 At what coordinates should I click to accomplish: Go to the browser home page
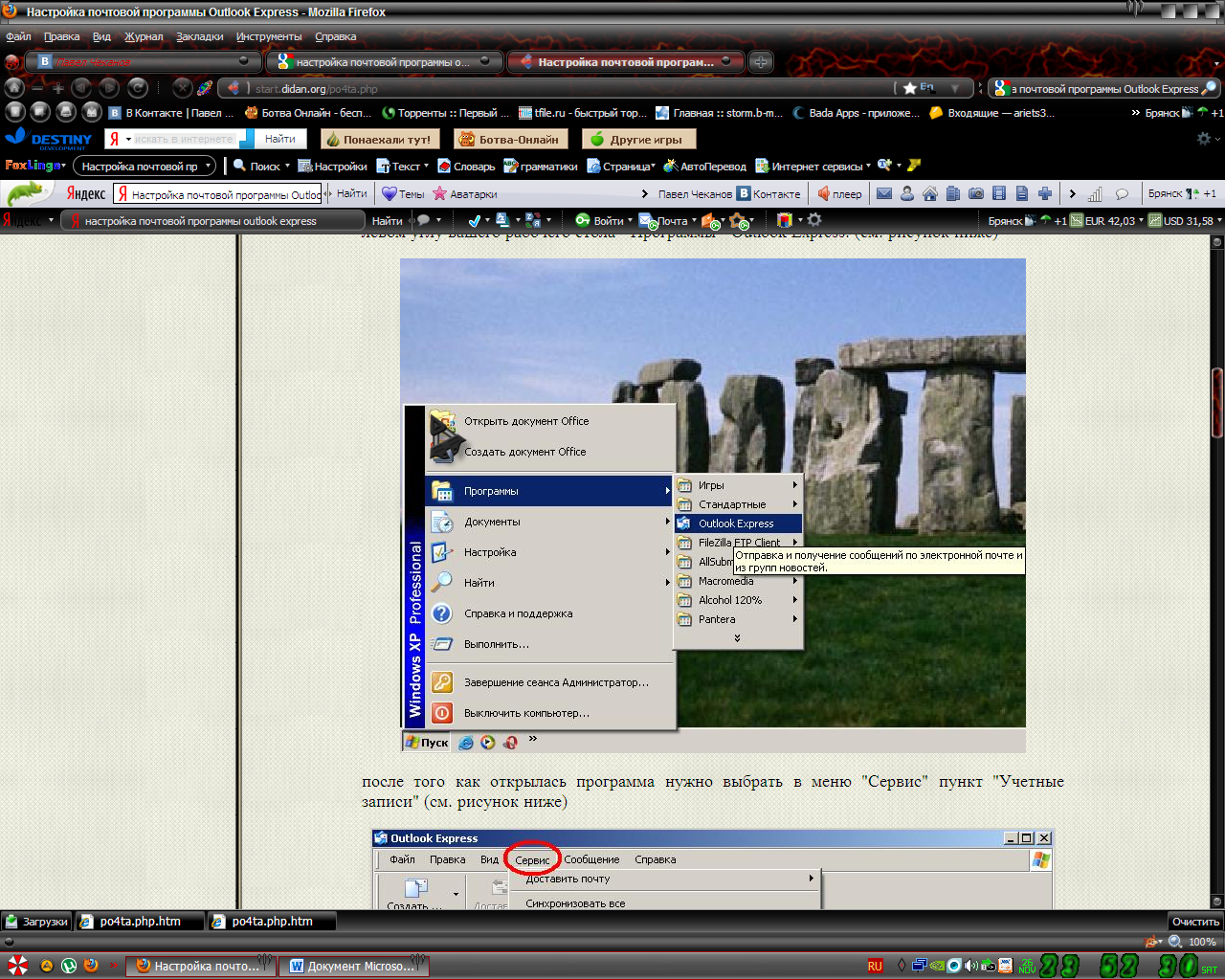pyautogui.click(x=14, y=88)
